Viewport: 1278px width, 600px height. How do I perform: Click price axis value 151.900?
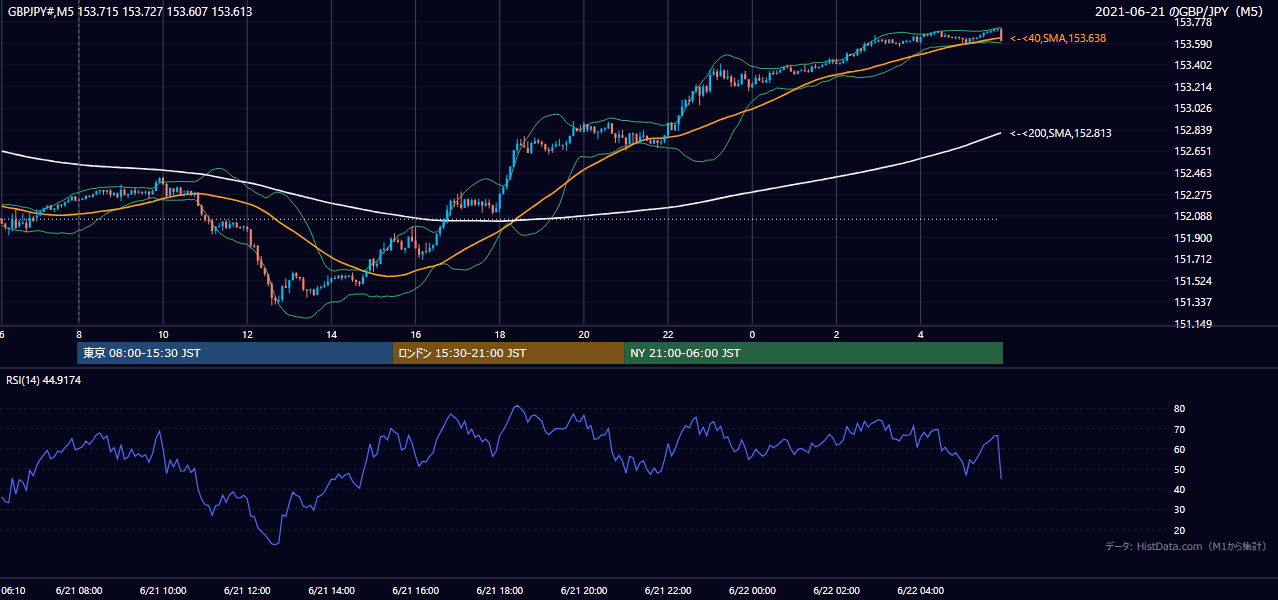tap(1192, 238)
